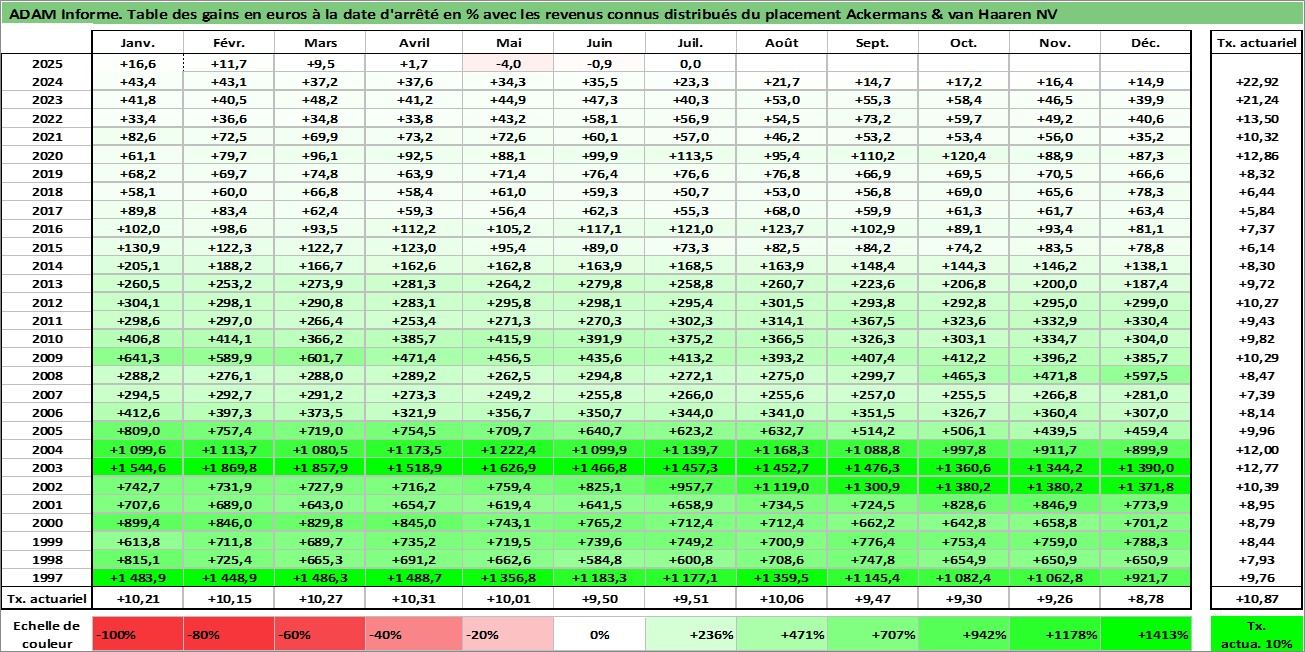Click the 'Mars' column header
Viewport: 1305px width, 652px height.
click(320, 43)
